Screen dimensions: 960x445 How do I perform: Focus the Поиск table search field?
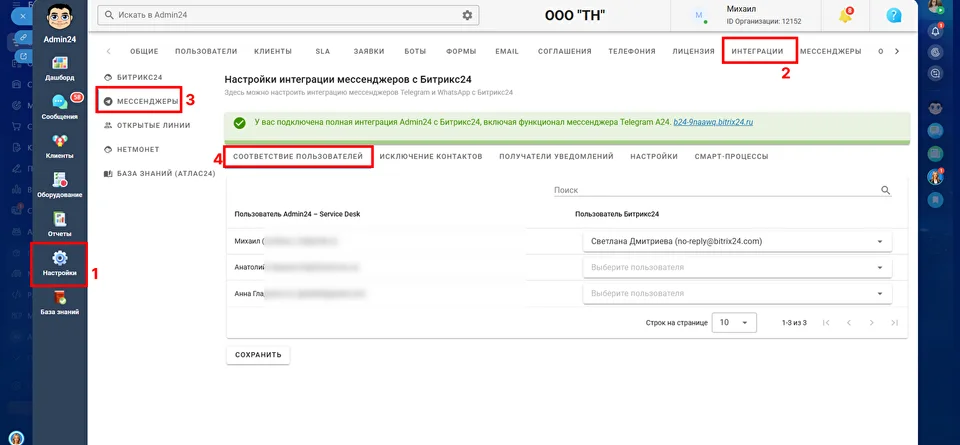722,190
